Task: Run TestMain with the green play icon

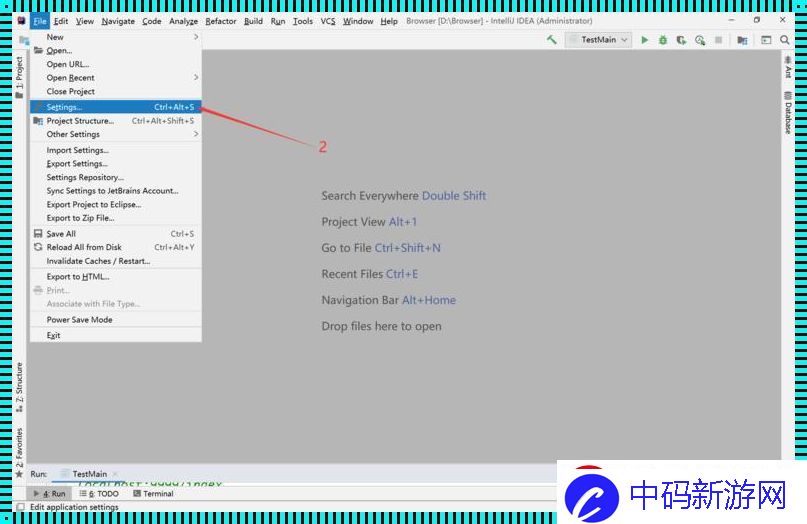Action: pos(644,40)
